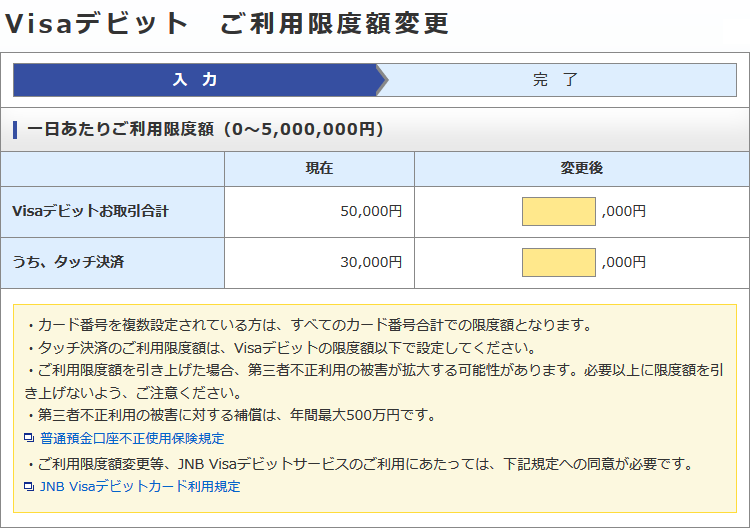Click the current value 30,000円

(371, 262)
